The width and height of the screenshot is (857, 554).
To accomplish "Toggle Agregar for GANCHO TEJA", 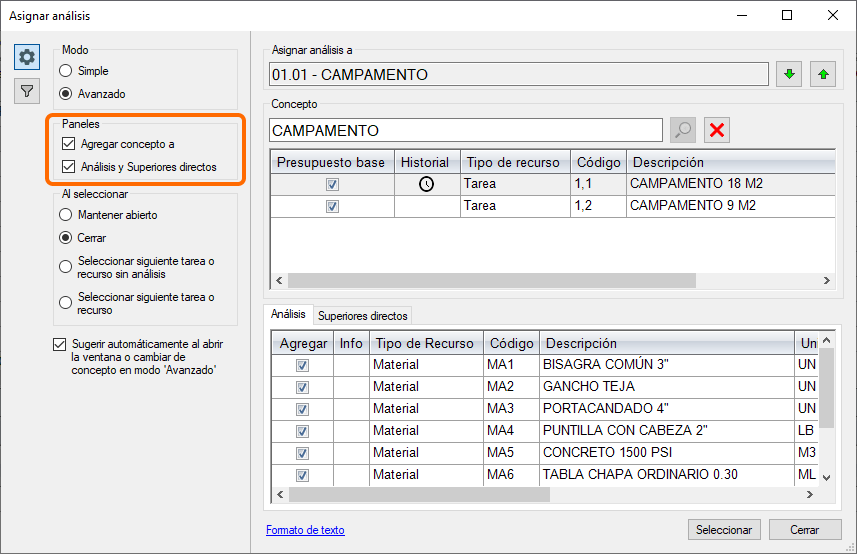I will point(302,387).
